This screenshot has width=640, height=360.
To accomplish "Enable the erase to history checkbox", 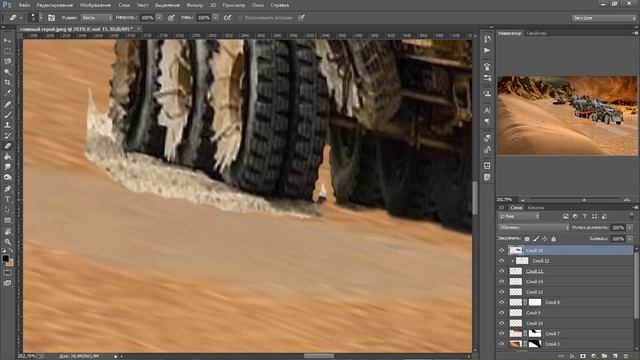I will 240,18.
